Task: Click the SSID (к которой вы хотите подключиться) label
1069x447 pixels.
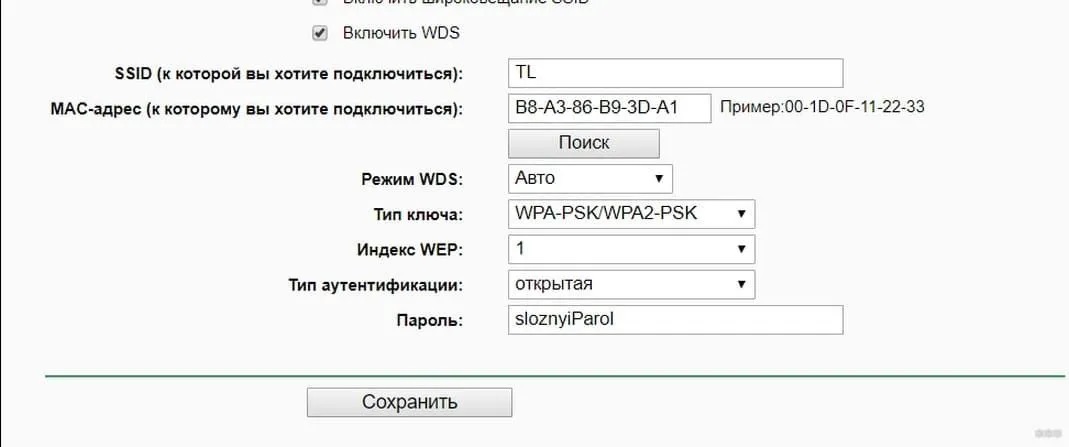Action: pos(289,74)
